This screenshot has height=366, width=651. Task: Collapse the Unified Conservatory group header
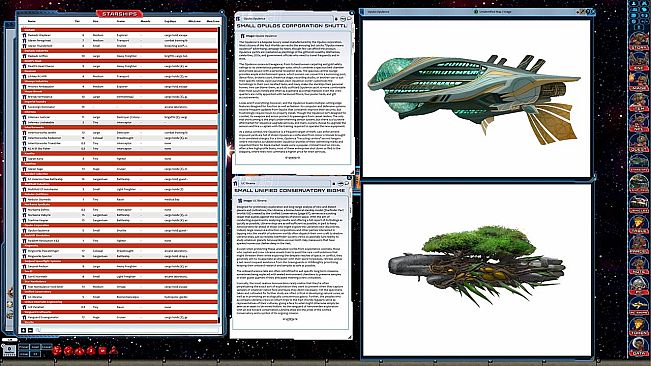119,292
